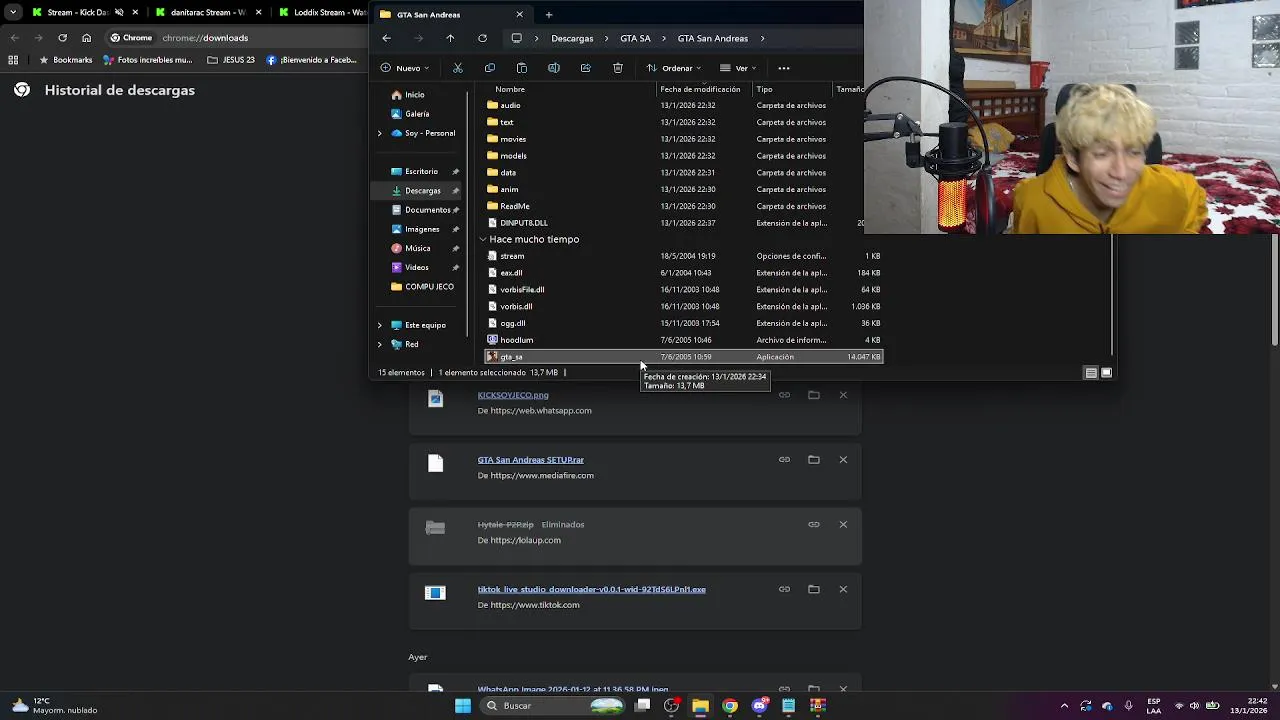Go up one folder level in Explorer
The width and height of the screenshot is (1280, 720).
click(450, 38)
